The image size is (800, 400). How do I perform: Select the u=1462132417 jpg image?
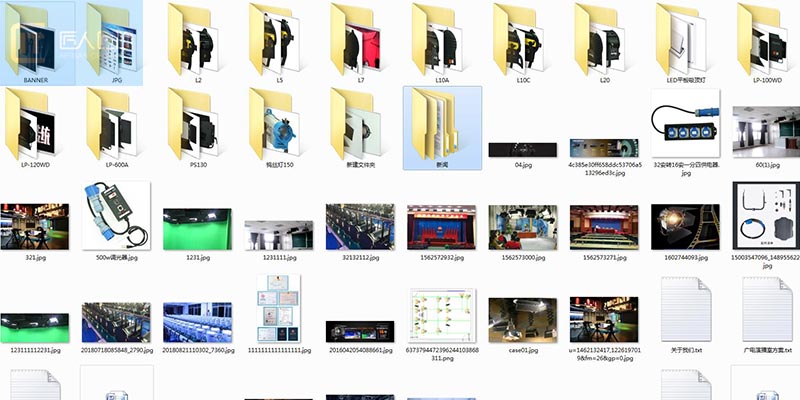604,319
